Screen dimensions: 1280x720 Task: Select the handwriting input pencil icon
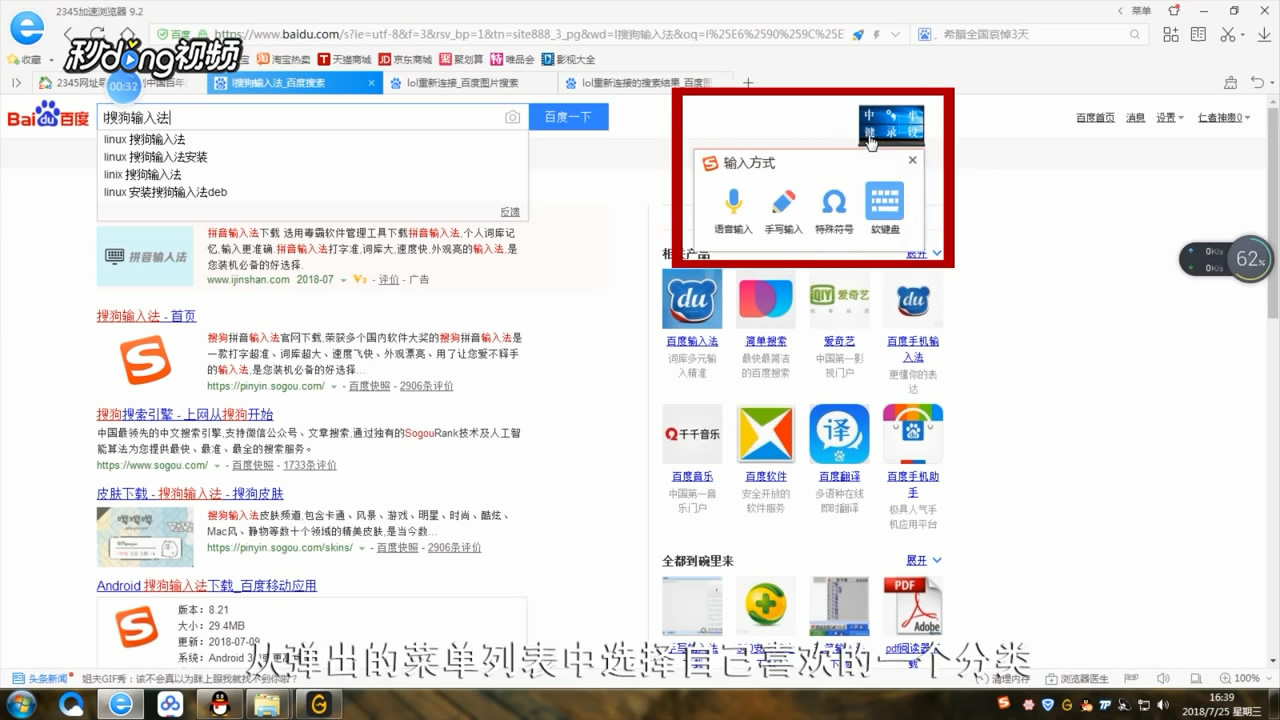(783, 203)
